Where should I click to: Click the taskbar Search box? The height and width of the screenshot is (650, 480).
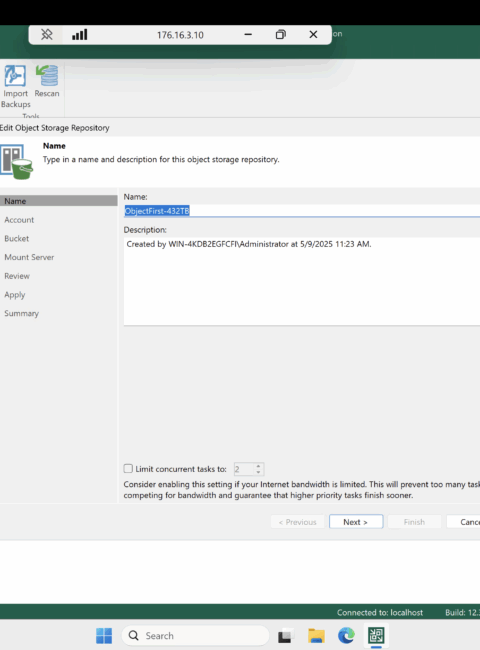[195, 635]
